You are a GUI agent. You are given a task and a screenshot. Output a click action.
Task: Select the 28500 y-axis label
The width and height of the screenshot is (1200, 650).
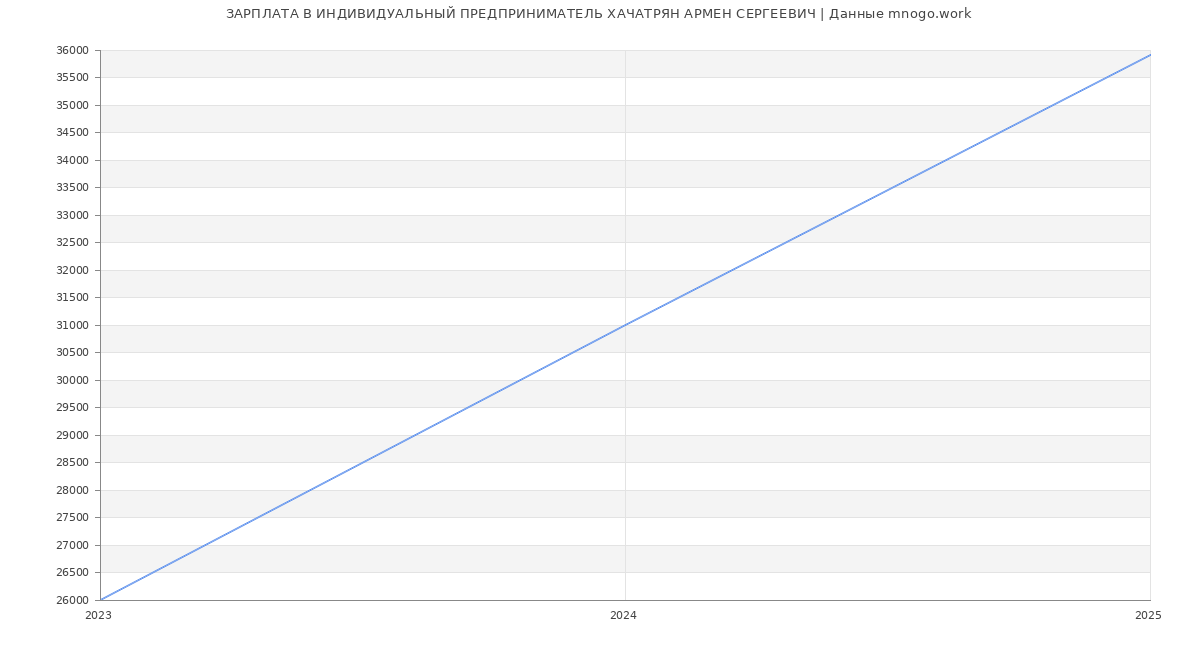72,463
